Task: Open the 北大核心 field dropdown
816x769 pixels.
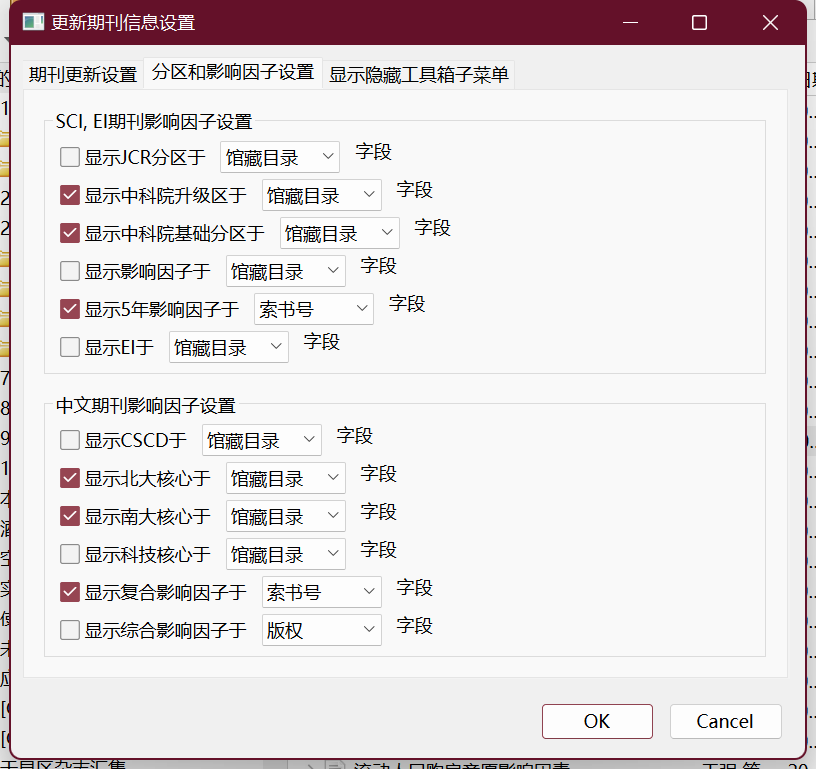Action: [286, 478]
